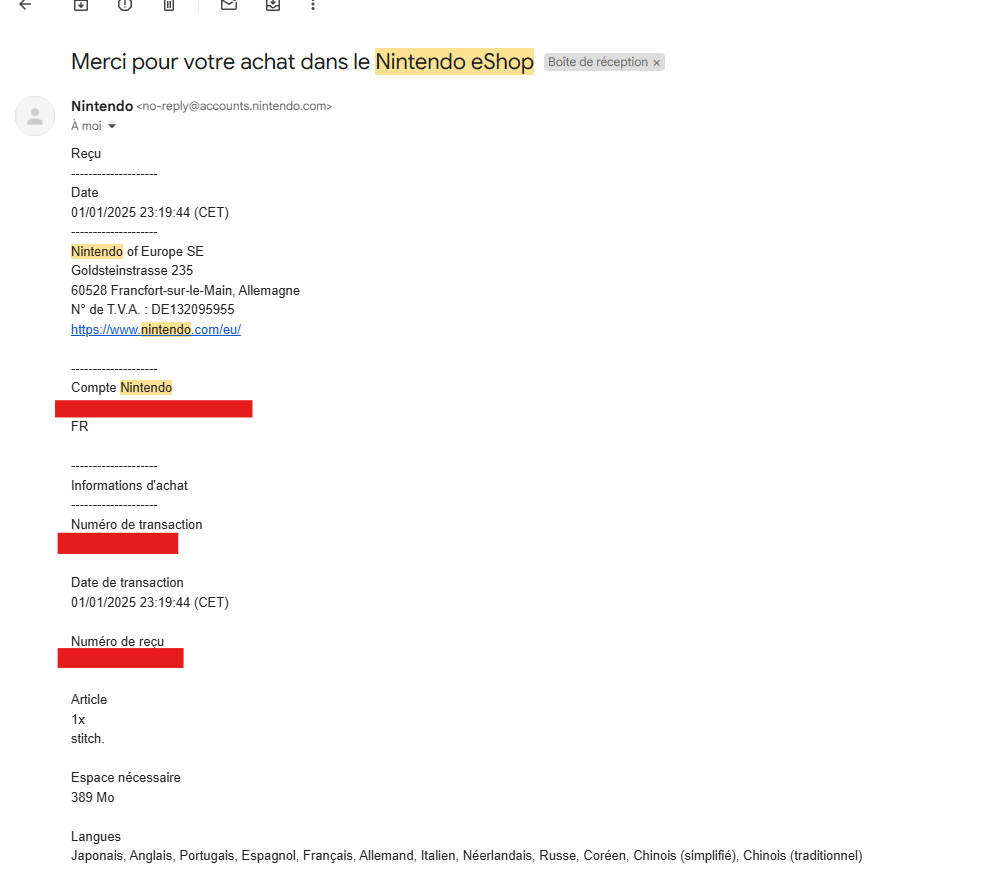Click the no-reply@accounts.nintendo.com address

tap(234, 106)
